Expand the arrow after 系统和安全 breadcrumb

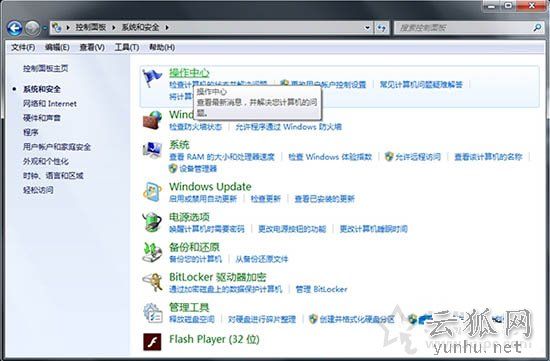pos(167,27)
